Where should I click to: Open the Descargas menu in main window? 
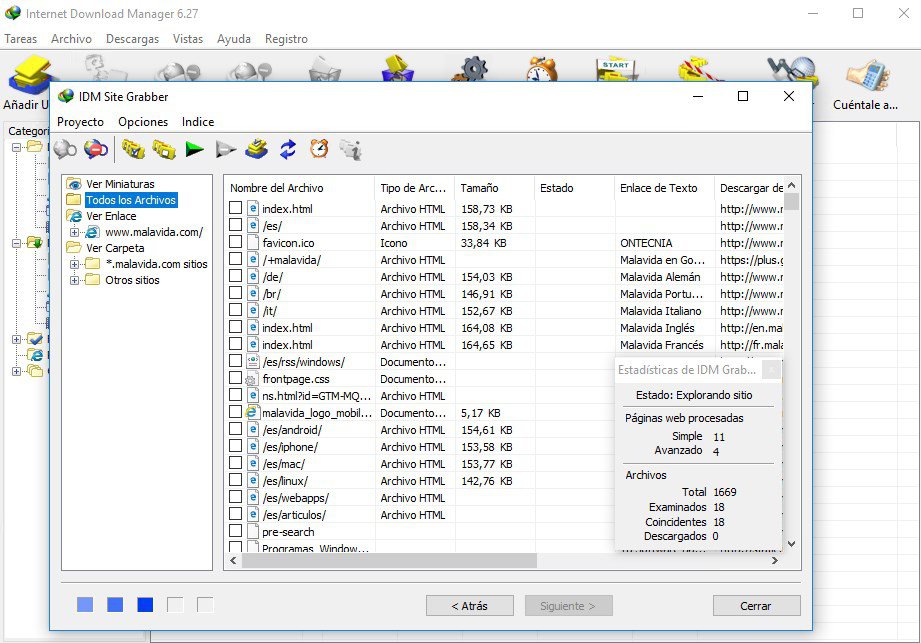point(132,39)
